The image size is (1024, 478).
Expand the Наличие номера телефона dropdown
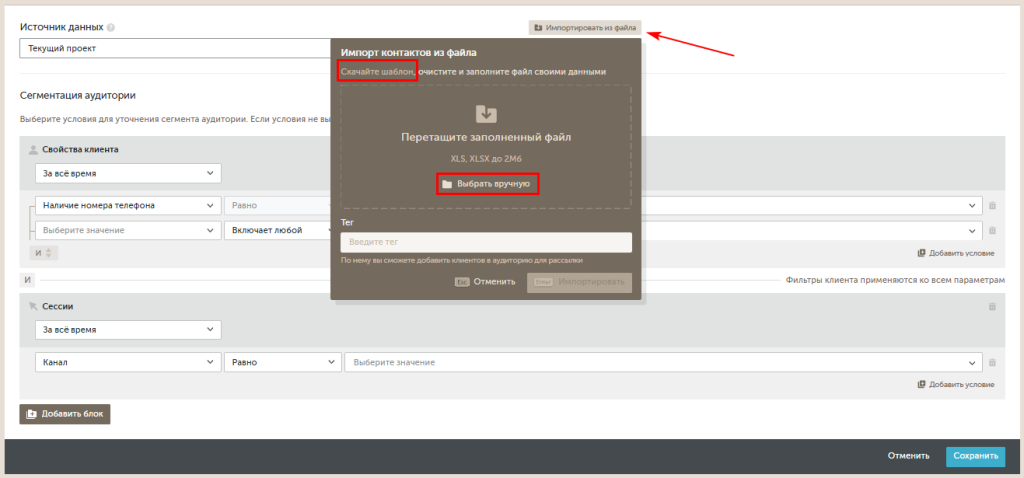click(127, 205)
